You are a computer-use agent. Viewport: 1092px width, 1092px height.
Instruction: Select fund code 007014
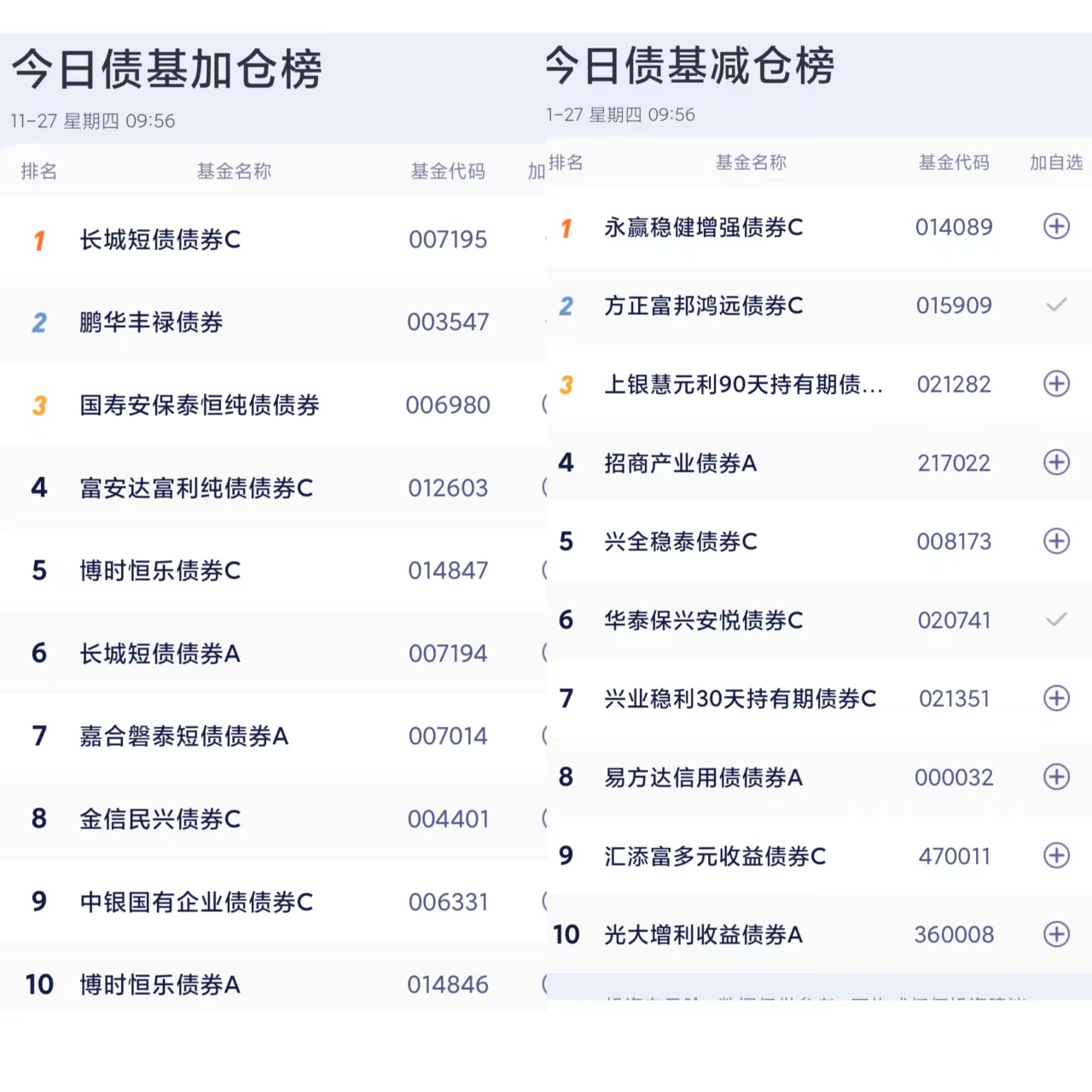[448, 736]
